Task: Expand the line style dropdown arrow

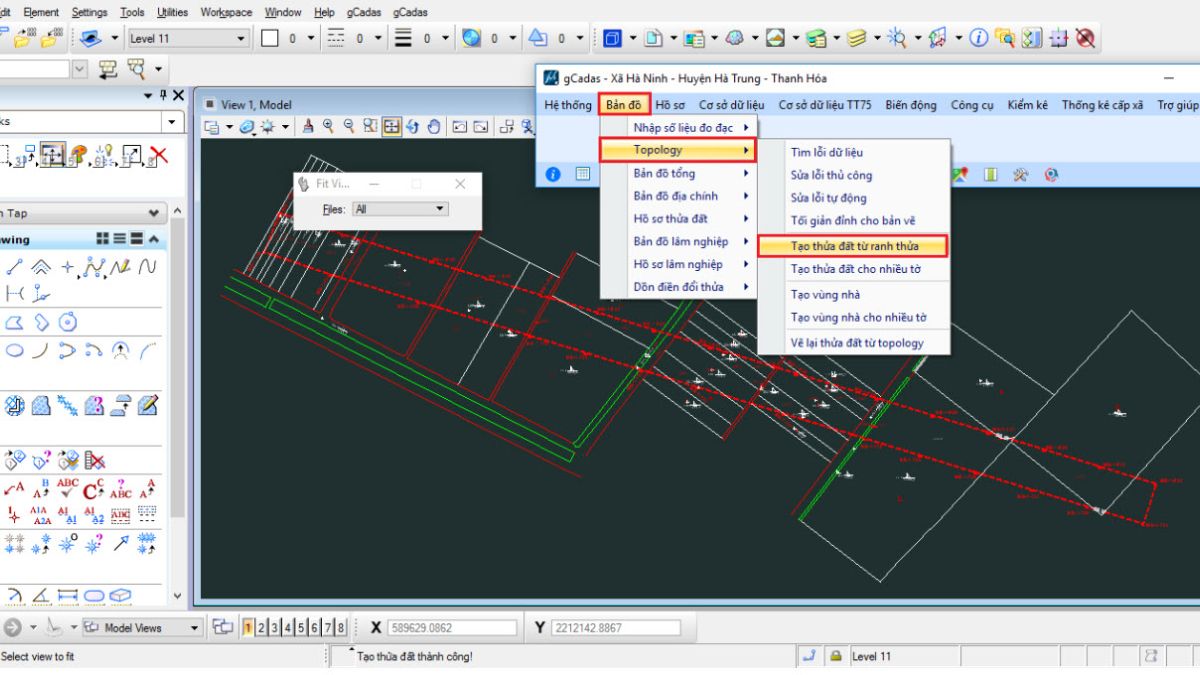Action: 377,38
